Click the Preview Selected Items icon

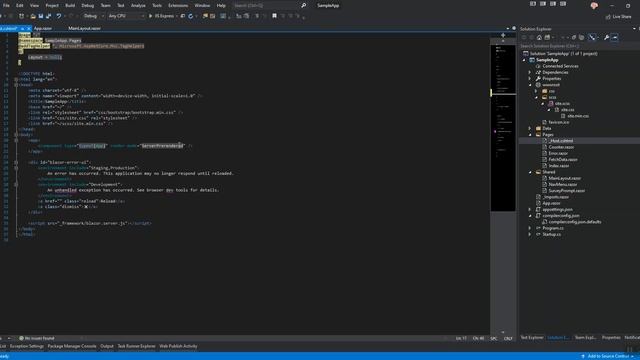(615, 38)
